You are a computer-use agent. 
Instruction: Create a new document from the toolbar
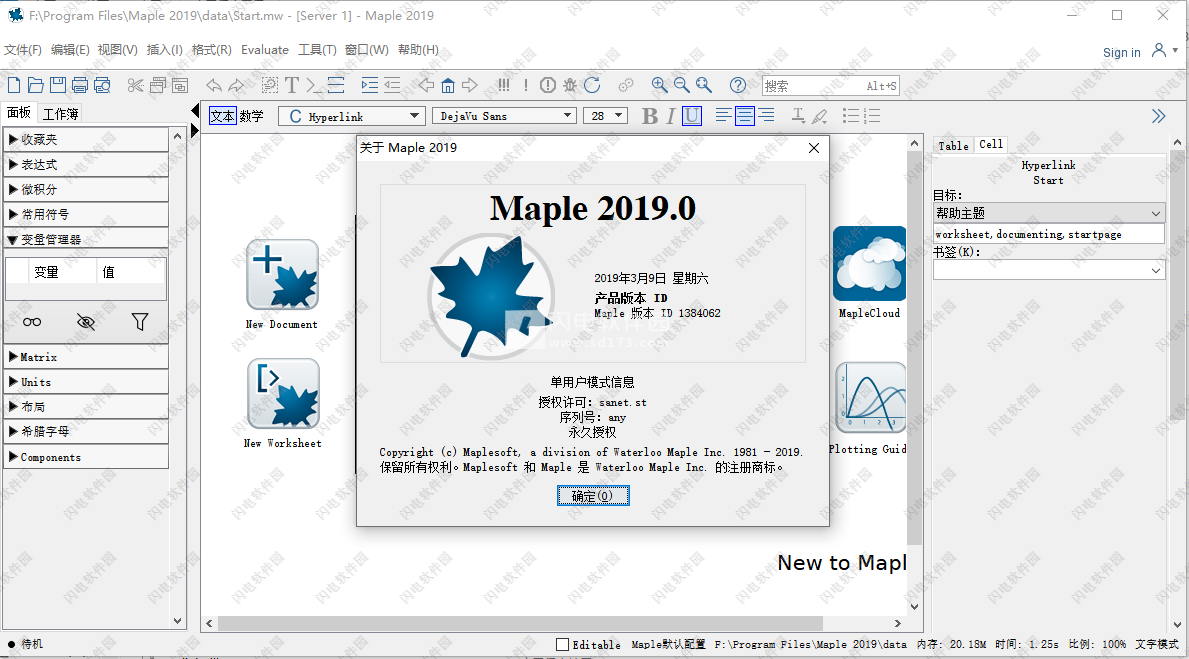pyautogui.click(x=14, y=85)
